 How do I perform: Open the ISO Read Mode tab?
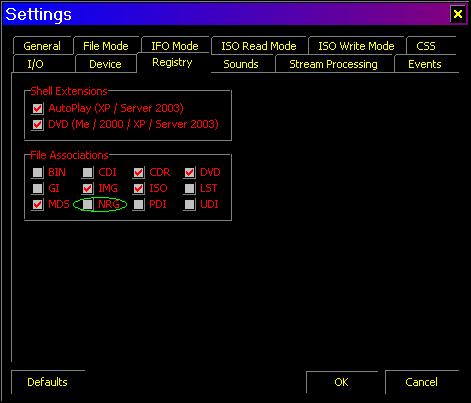259,46
